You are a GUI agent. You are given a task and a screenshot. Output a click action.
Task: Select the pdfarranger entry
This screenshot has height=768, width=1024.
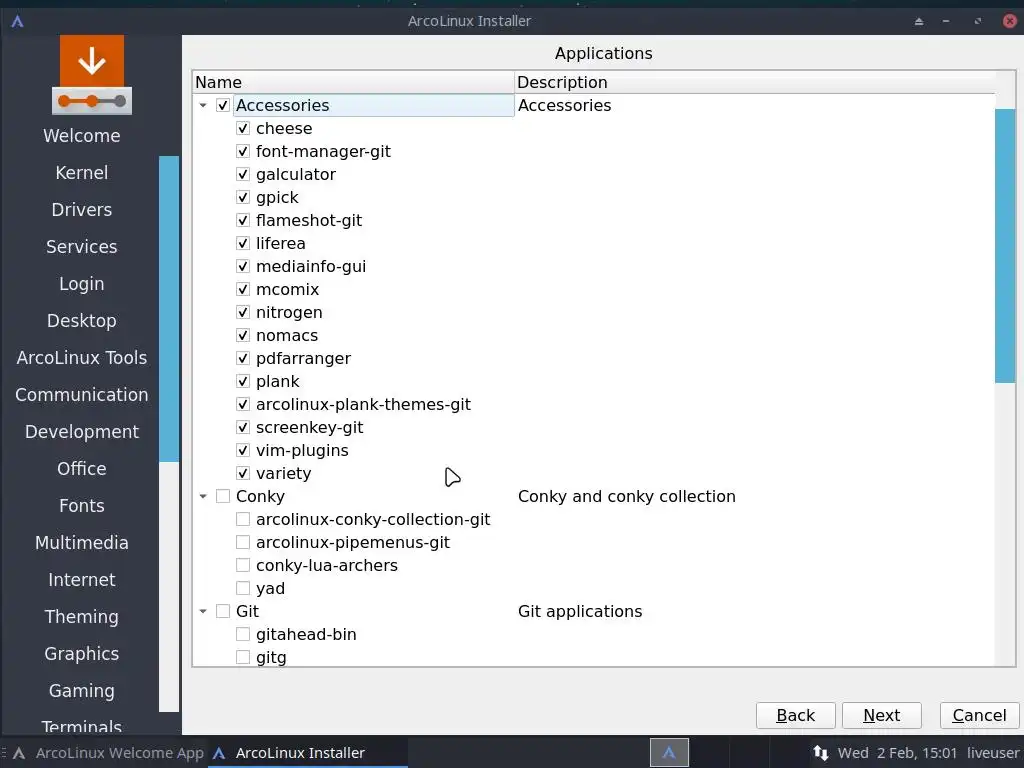(303, 359)
